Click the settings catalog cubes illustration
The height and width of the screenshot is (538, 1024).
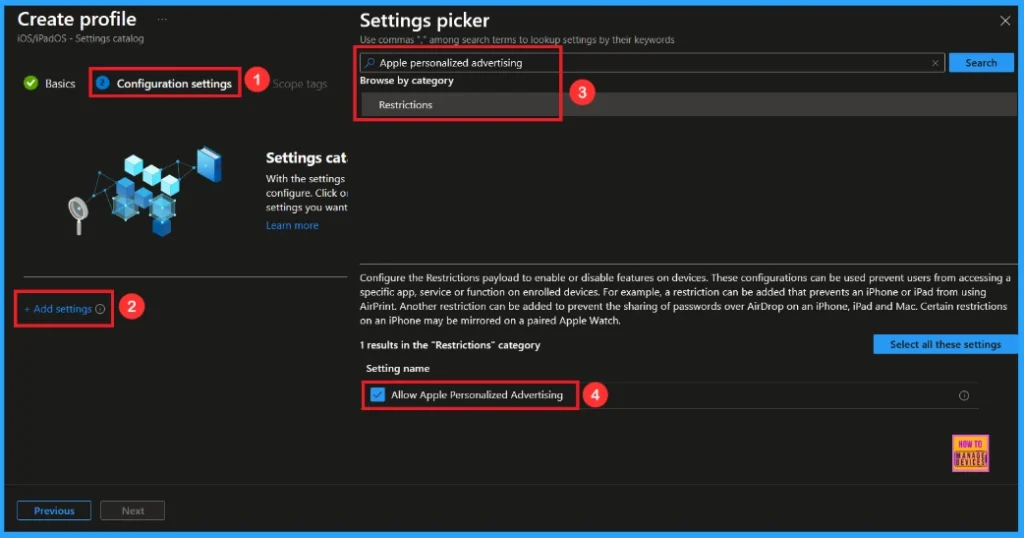pos(145,191)
